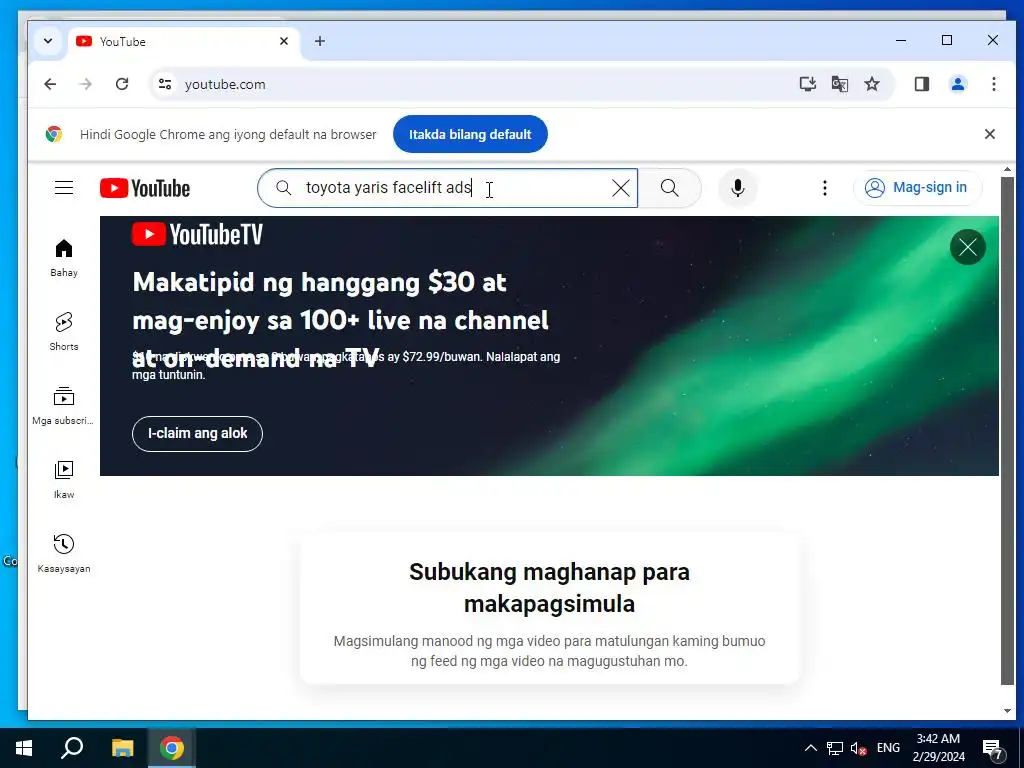Click Chrome icon in the taskbar

172,748
